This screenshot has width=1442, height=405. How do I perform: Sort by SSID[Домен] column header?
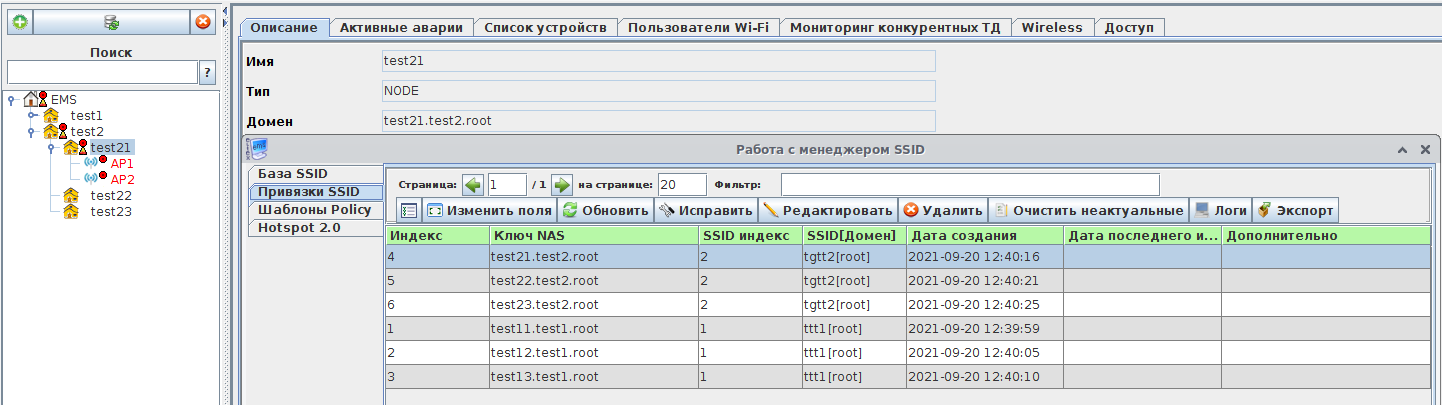click(853, 235)
